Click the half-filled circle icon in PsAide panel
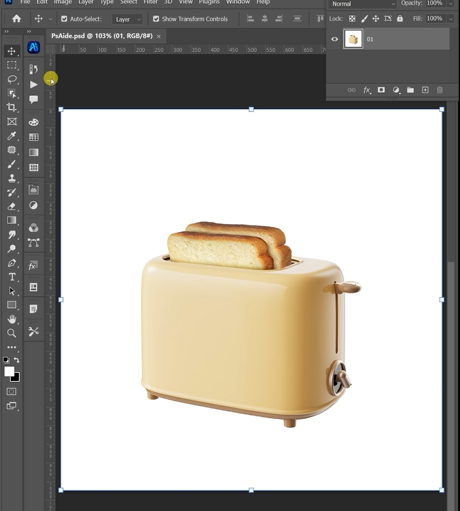The height and width of the screenshot is (511, 460). point(33,205)
